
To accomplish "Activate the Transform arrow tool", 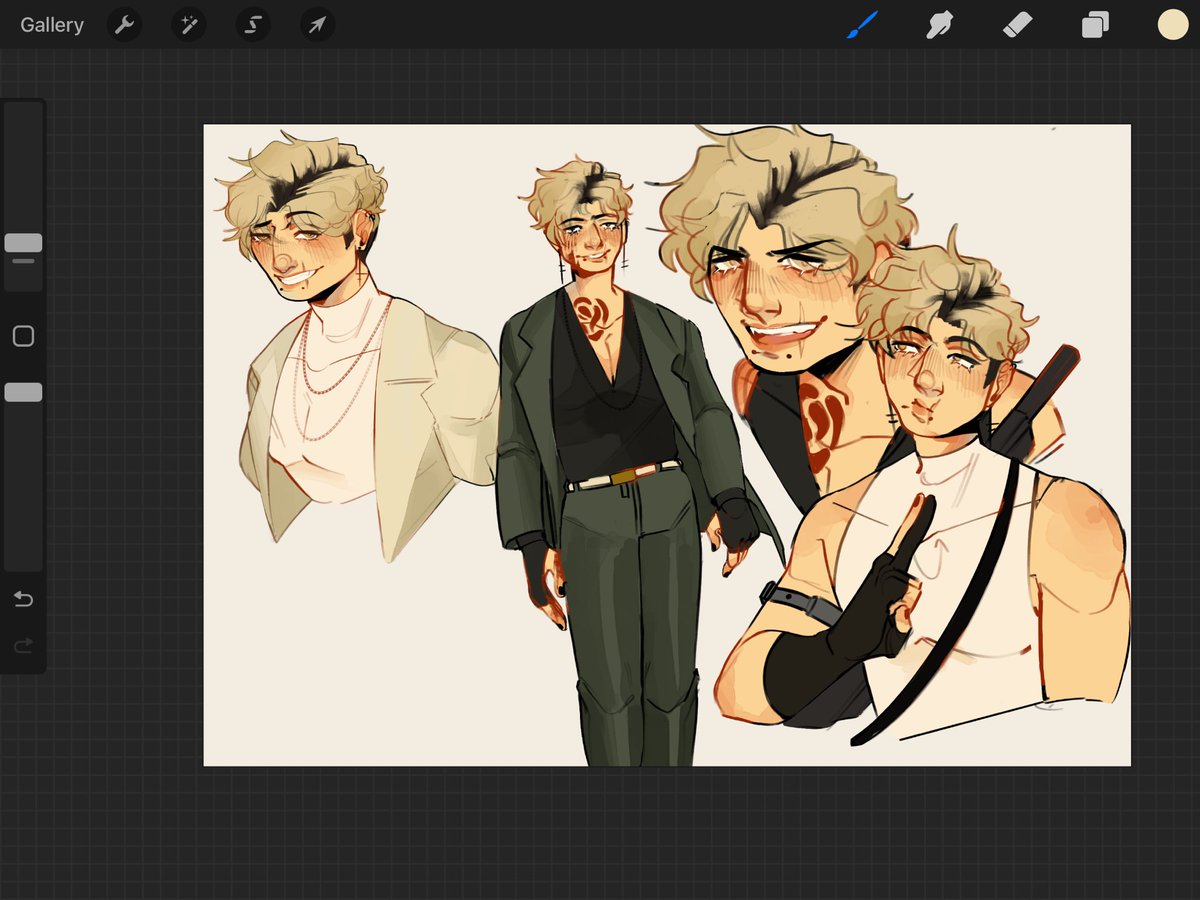I will click(x=317, y=25).
